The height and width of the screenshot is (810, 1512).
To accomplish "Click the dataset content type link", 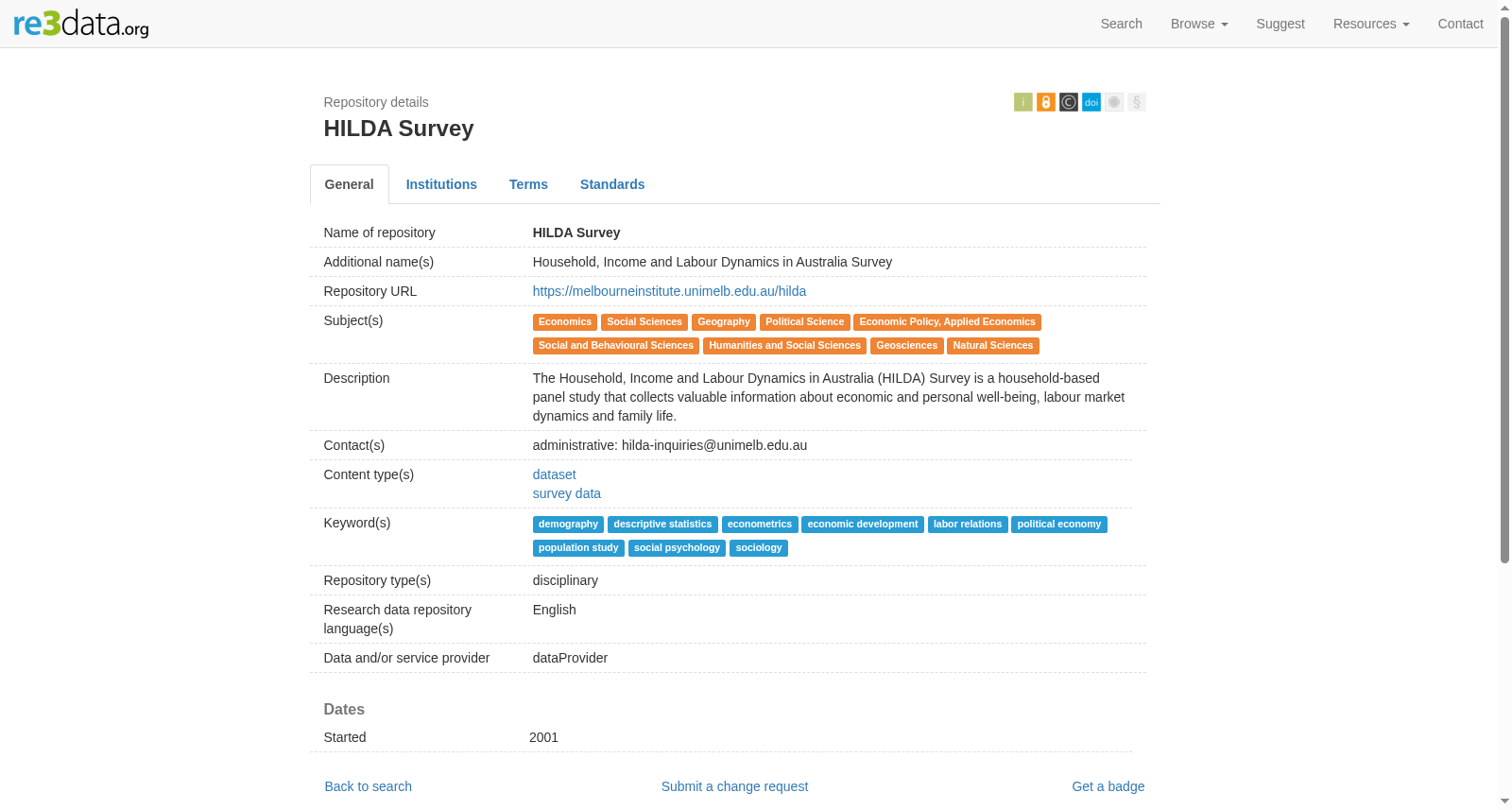I will tap(554, 474).
